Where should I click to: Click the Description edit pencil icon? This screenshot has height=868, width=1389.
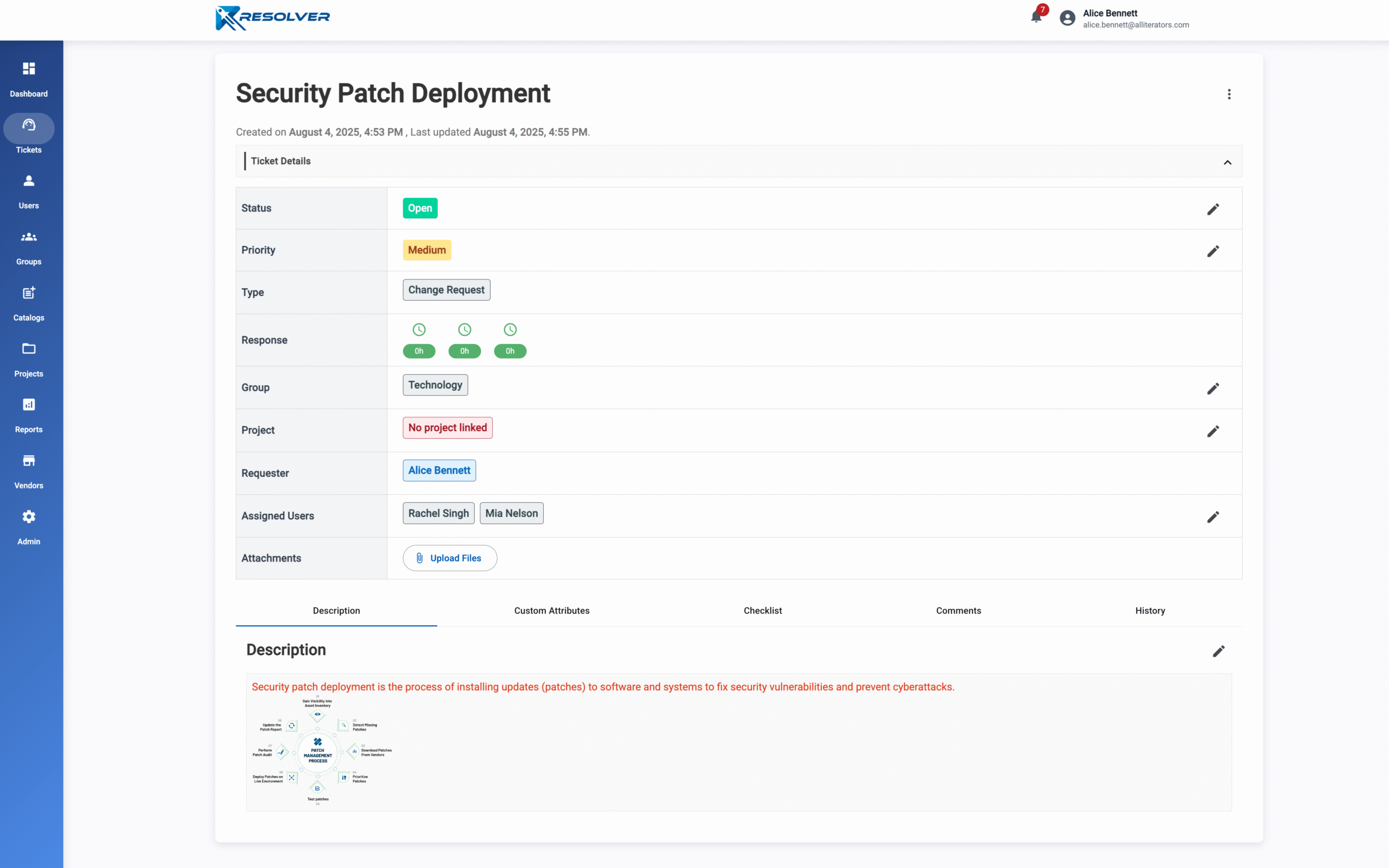coord(1218,651)
